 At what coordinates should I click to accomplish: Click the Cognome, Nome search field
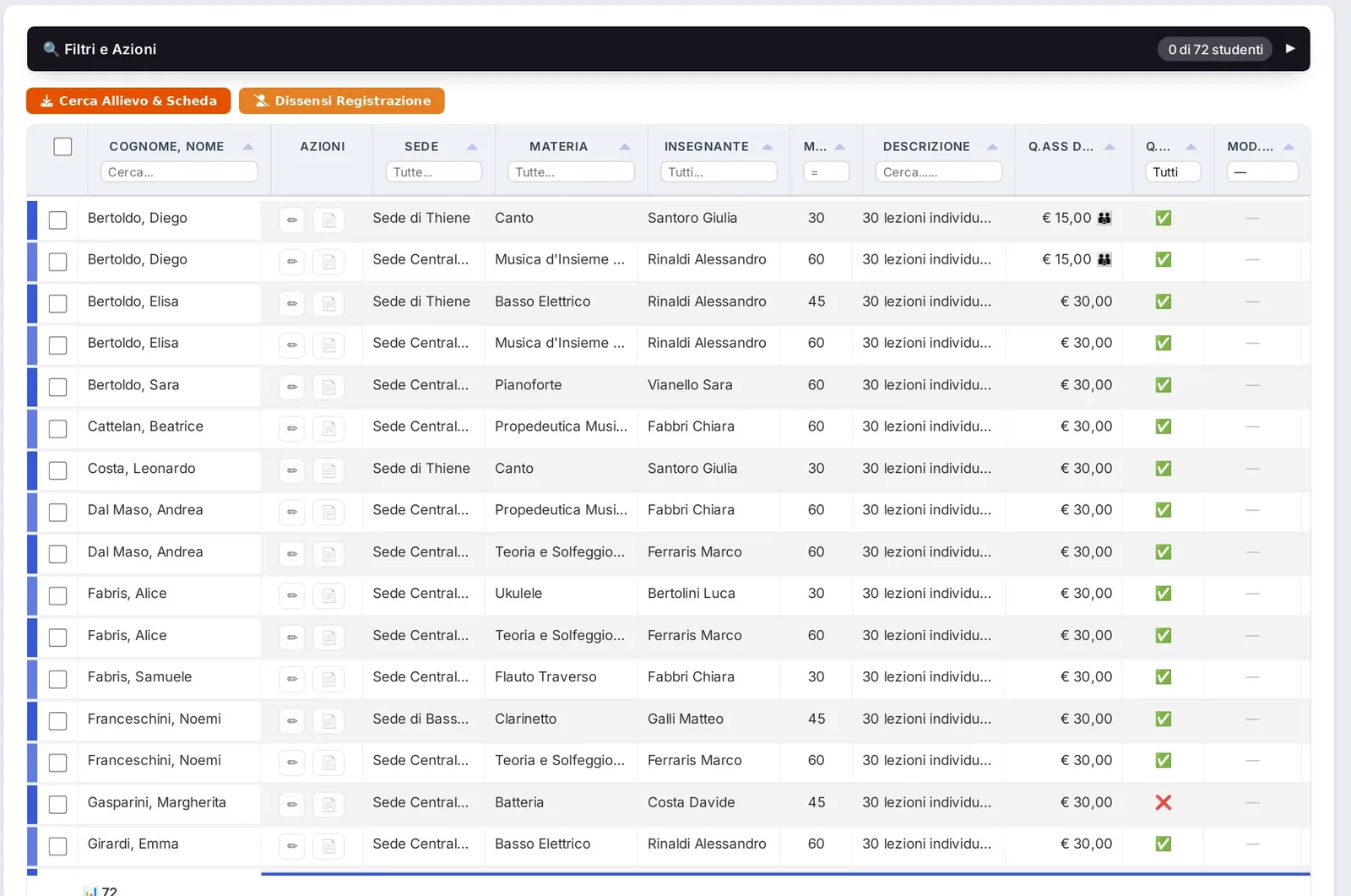coord(179,171)
